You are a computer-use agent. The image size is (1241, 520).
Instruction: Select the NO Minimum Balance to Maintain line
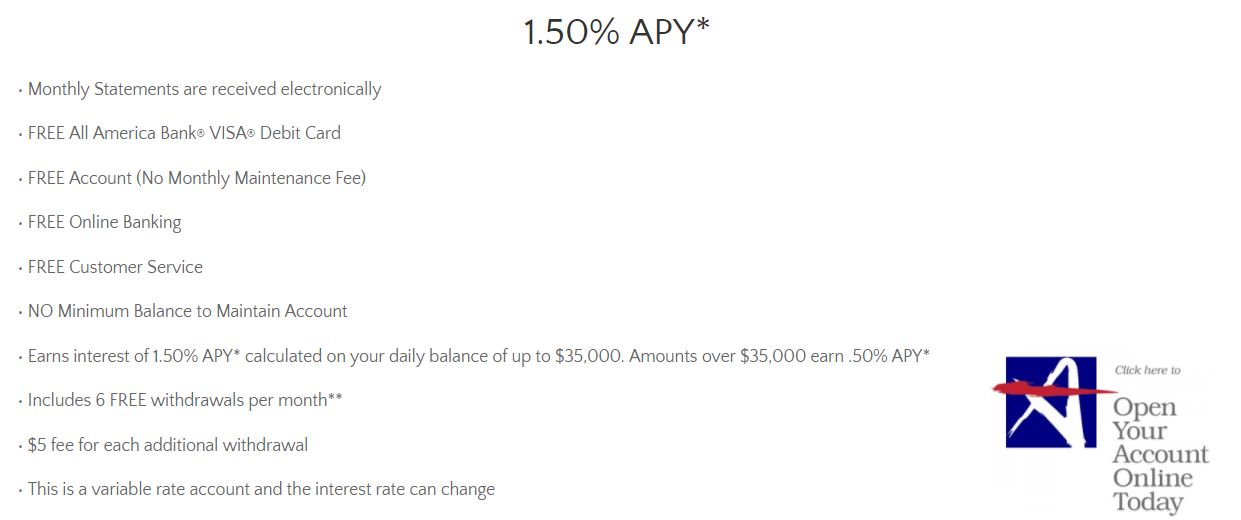(x=187, y=311)
